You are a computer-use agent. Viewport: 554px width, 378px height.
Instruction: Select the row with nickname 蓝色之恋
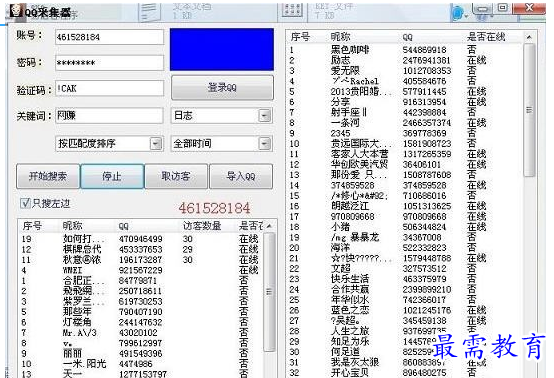405,310
